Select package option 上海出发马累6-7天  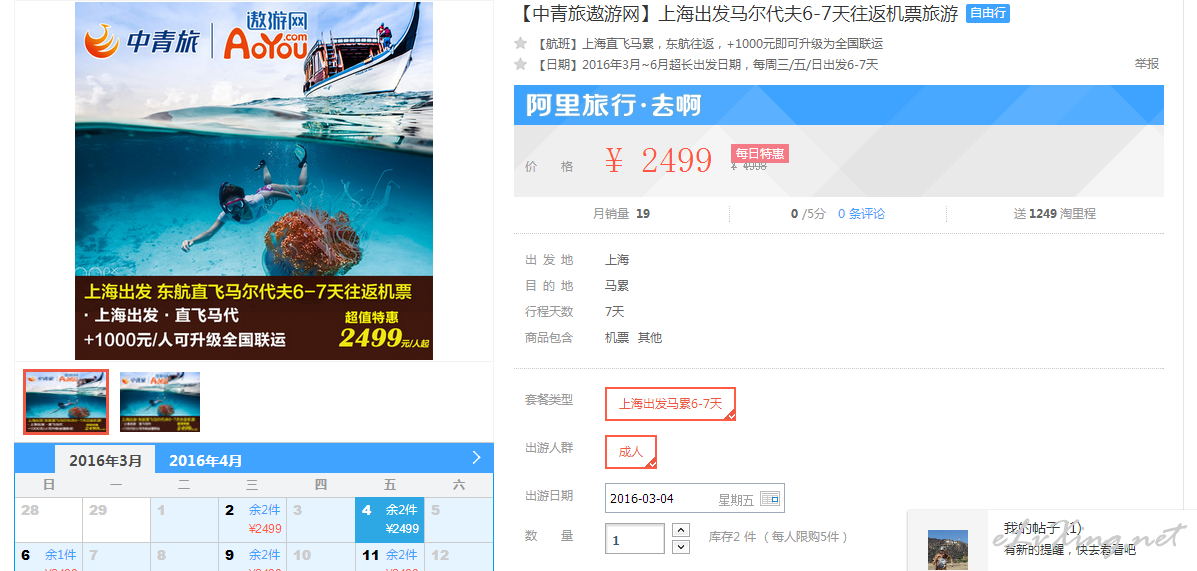tap(670, 404)
